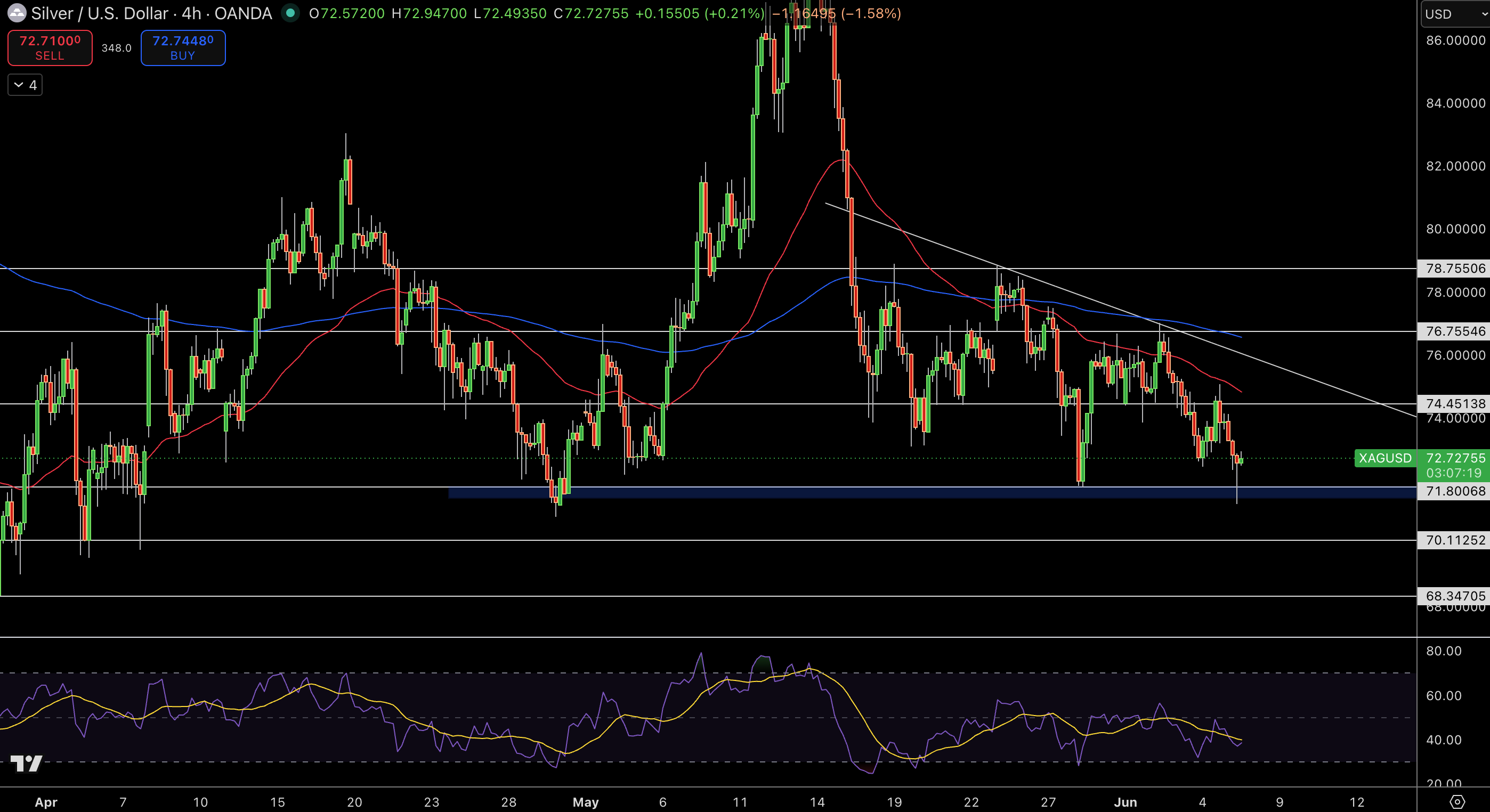The width and height of the screenshot is (1490, 812).
Task: Select the 70.11252 price level label
Action: click(1454, 540)
